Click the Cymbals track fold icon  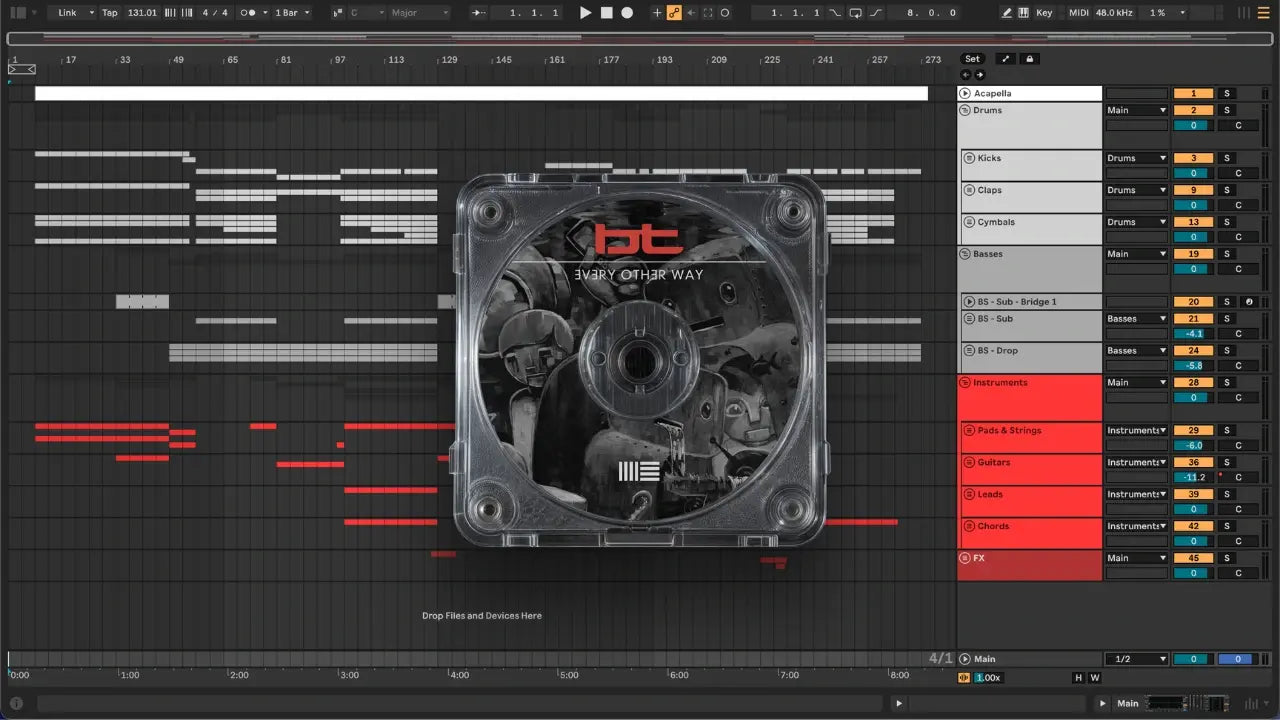969,222
